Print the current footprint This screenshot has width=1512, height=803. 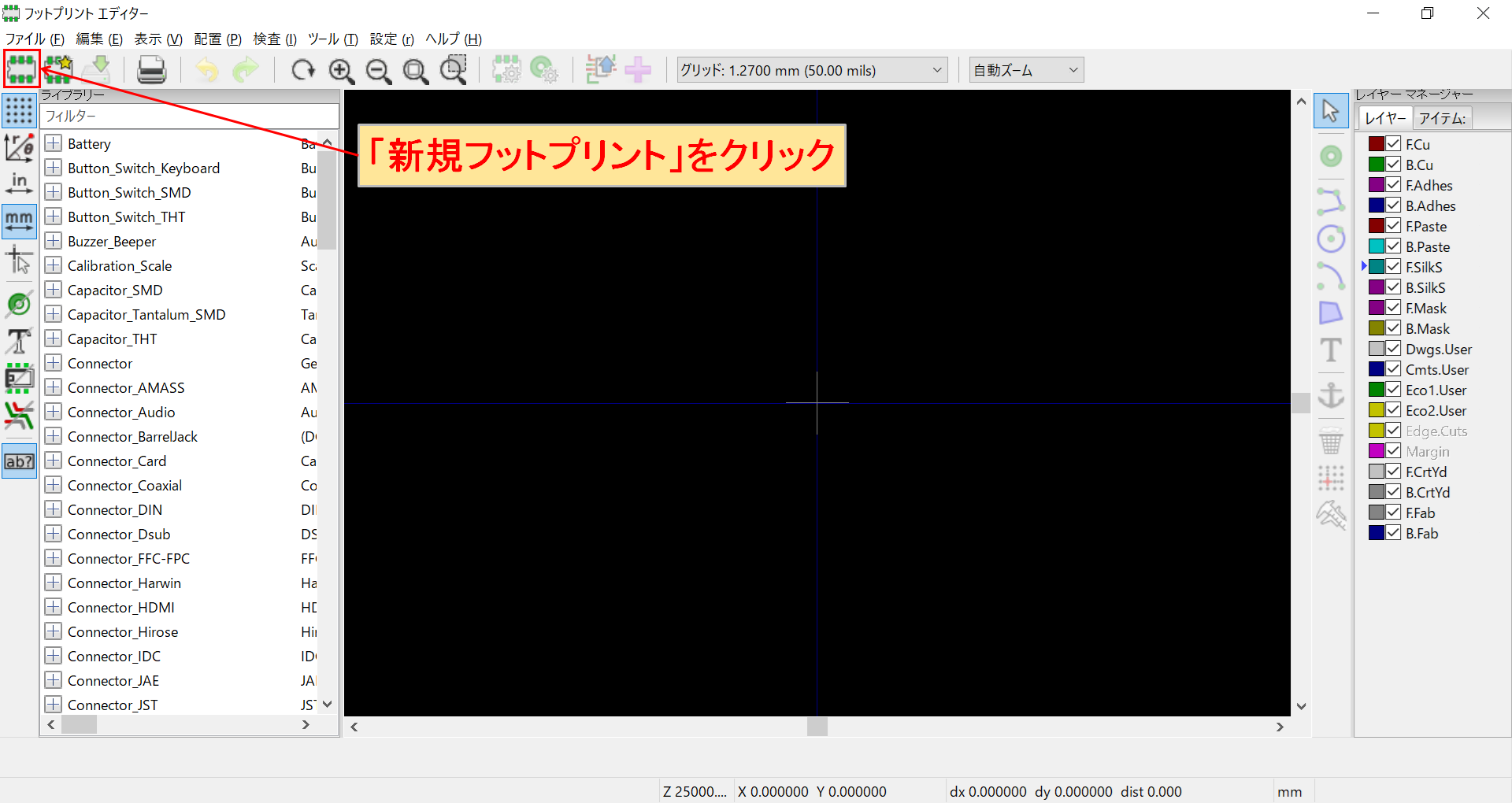tap(151, 69)
